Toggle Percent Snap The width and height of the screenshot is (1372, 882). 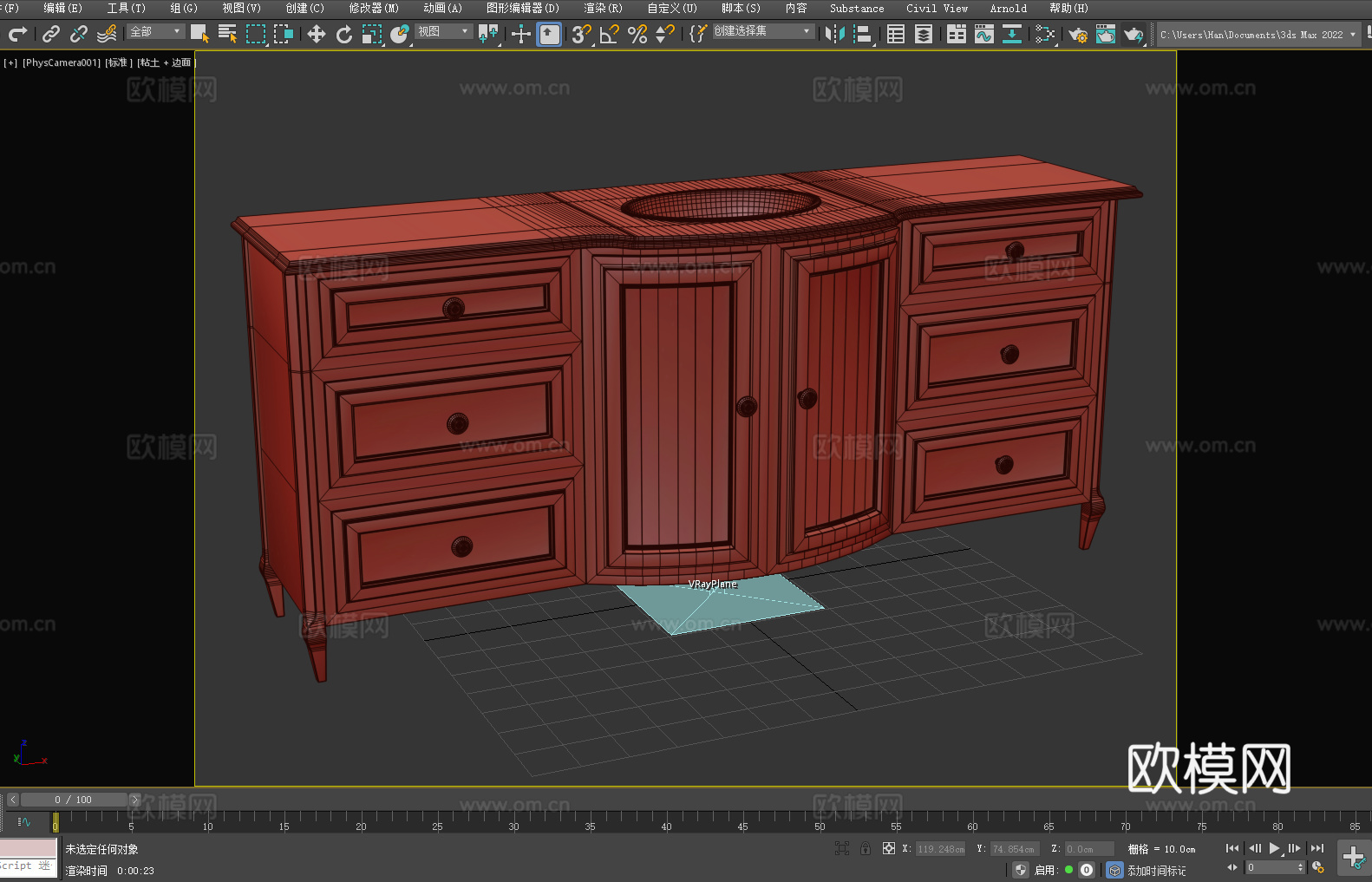pos(637,34)
